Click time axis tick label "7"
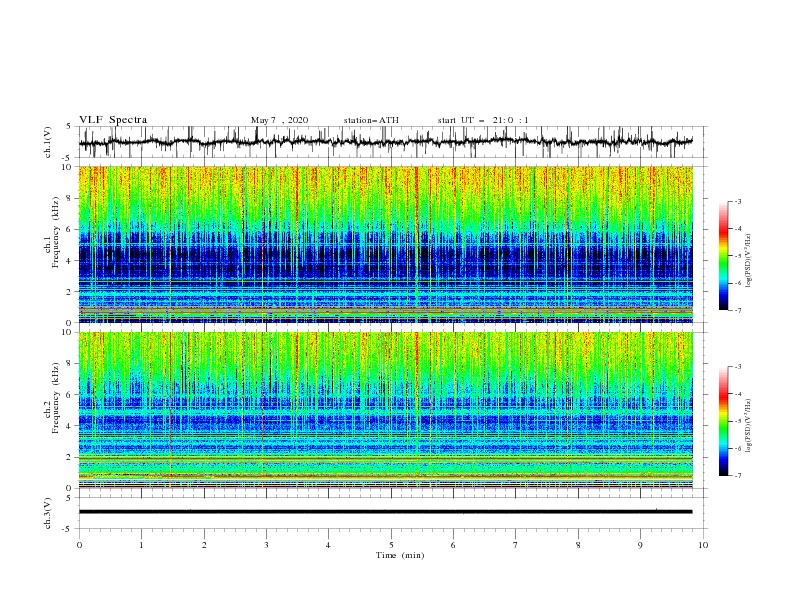792x612 pixels. (x=516, y=545)
